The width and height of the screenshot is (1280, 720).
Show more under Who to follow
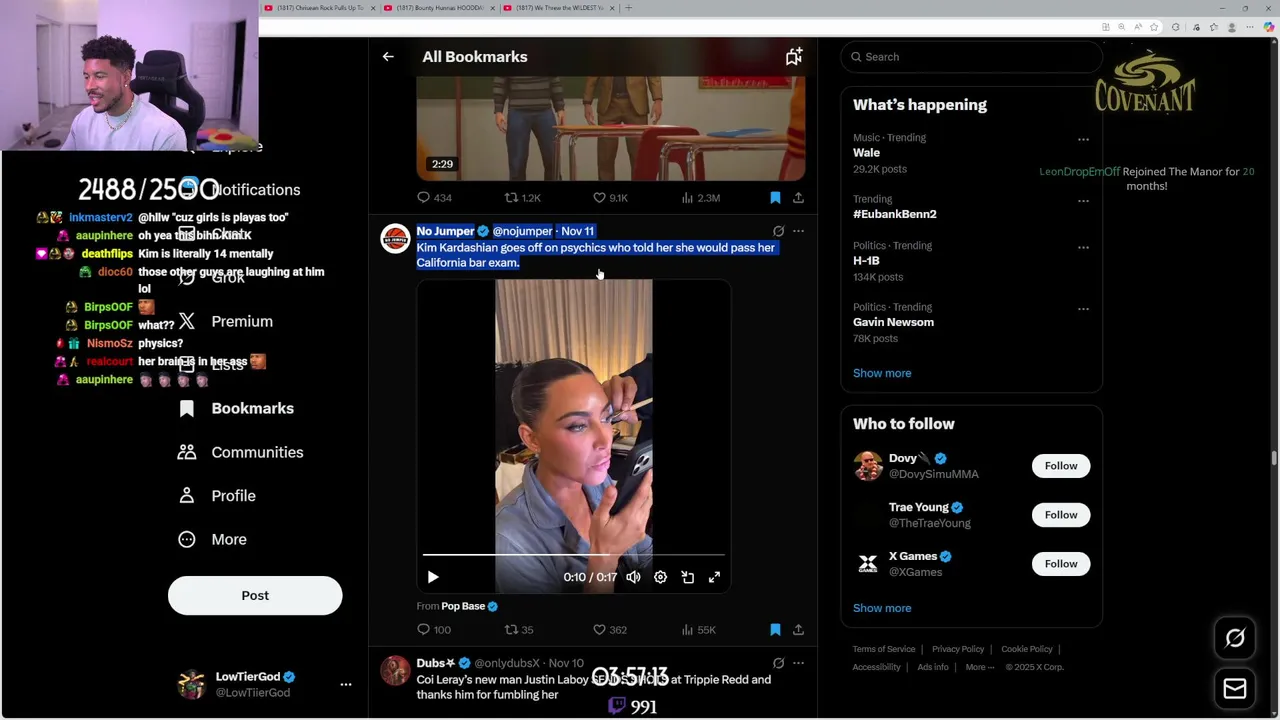click(882, 608)
